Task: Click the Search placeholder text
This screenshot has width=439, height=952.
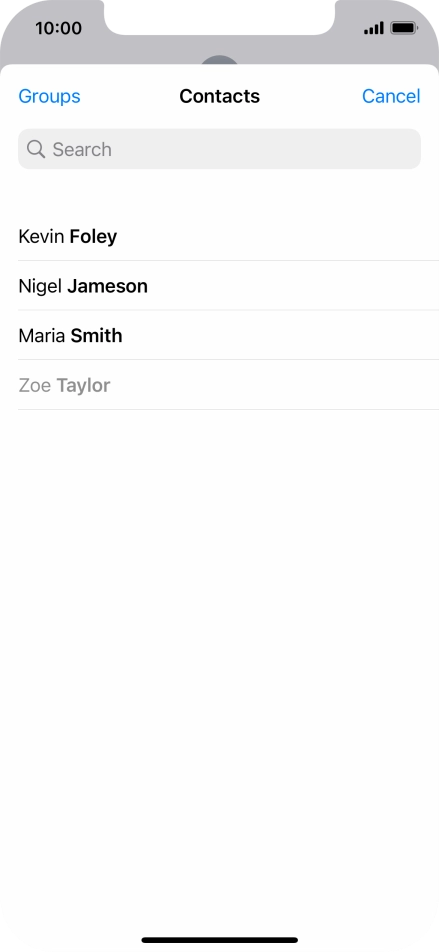Action: pyautogui.click(x=82, y=149)
